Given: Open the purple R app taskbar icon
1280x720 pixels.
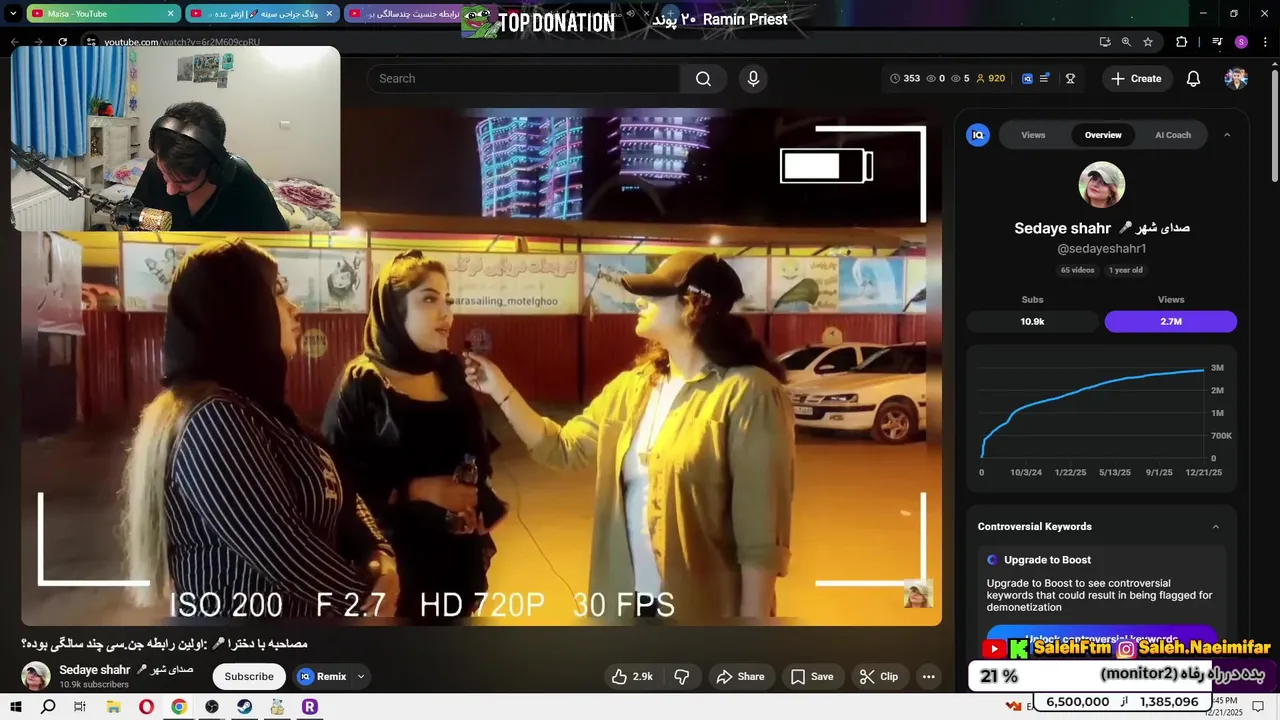Looking at the screenshot, I should pos(309,707).
